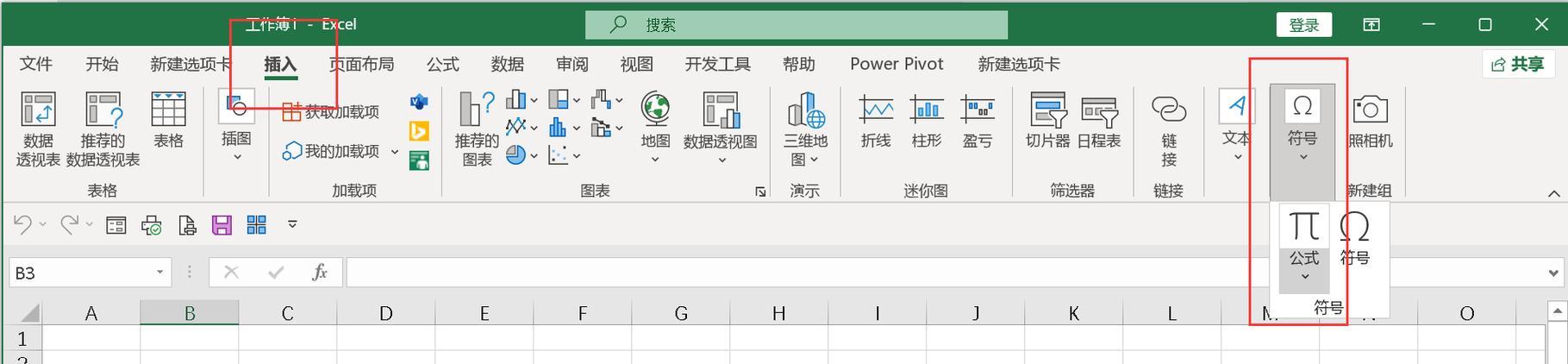Viewport: 1568px width, 364px height.
Task: Insert a line or area chart
Action: 522,128
